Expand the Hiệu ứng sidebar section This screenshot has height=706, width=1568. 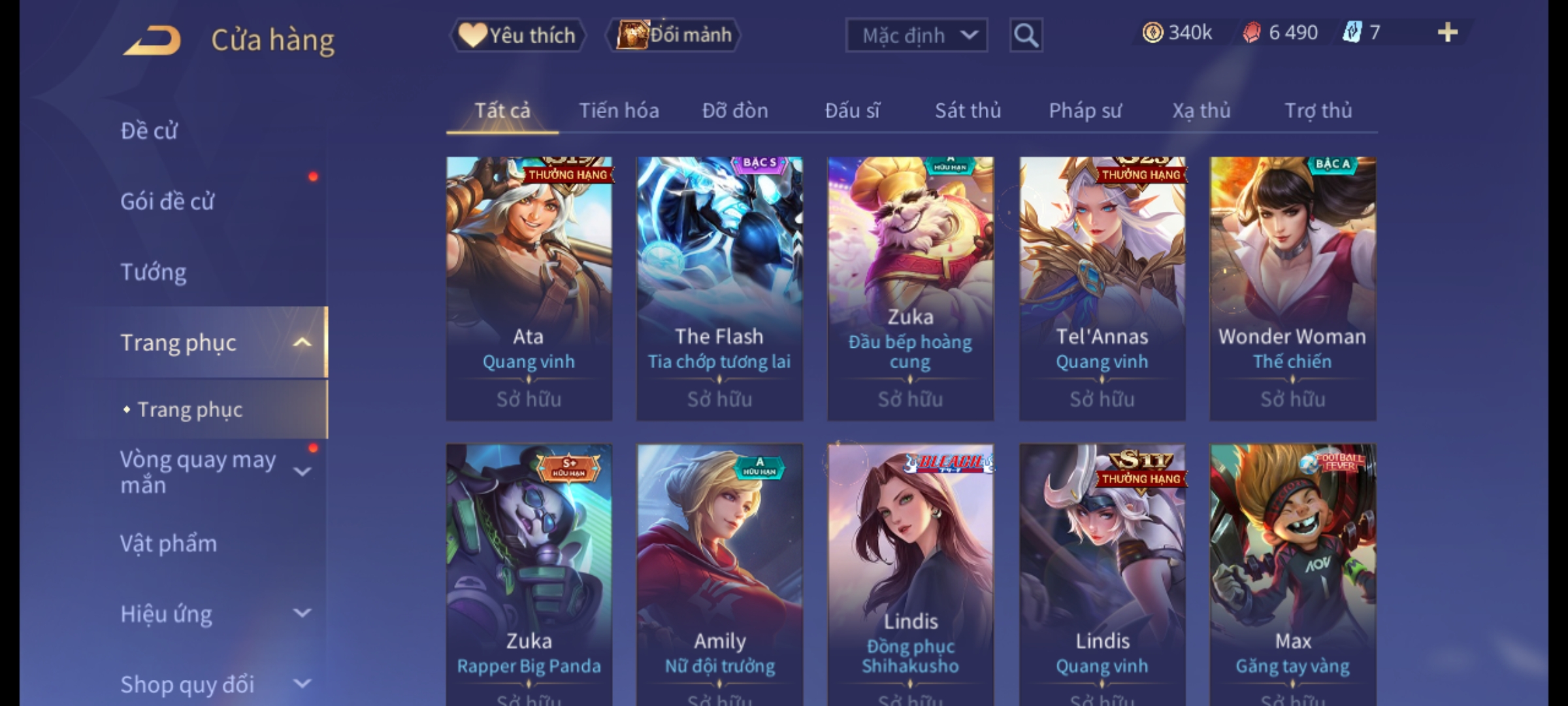pyautogui.click(x=302, y=613)
